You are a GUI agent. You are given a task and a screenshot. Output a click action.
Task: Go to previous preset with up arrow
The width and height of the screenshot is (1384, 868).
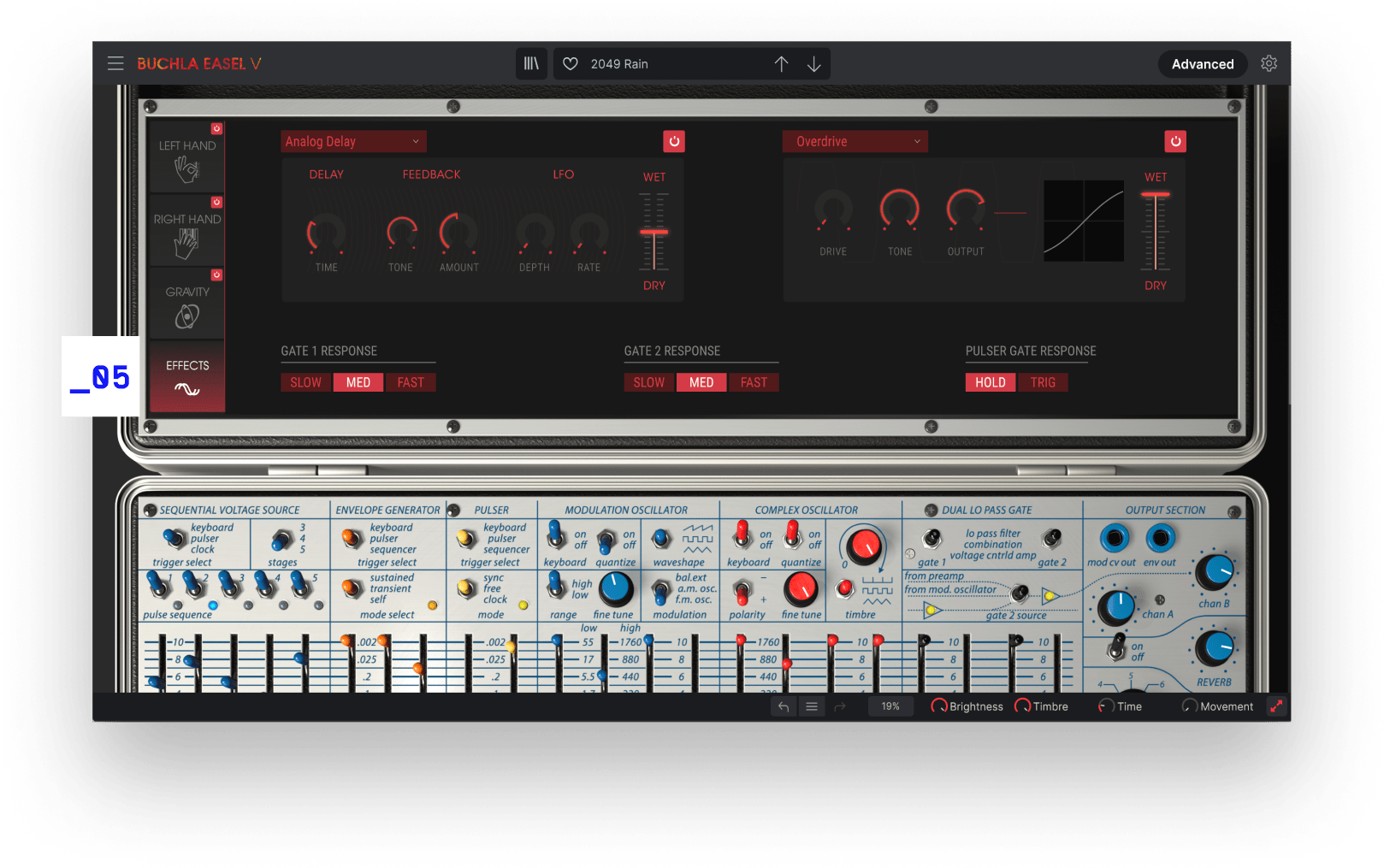781,64
